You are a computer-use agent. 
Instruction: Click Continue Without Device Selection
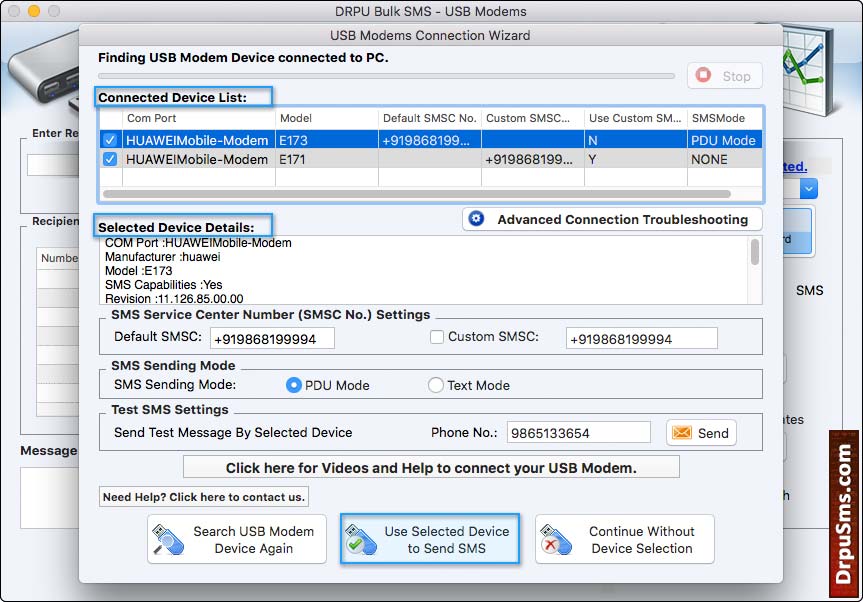tap(625, 539)
